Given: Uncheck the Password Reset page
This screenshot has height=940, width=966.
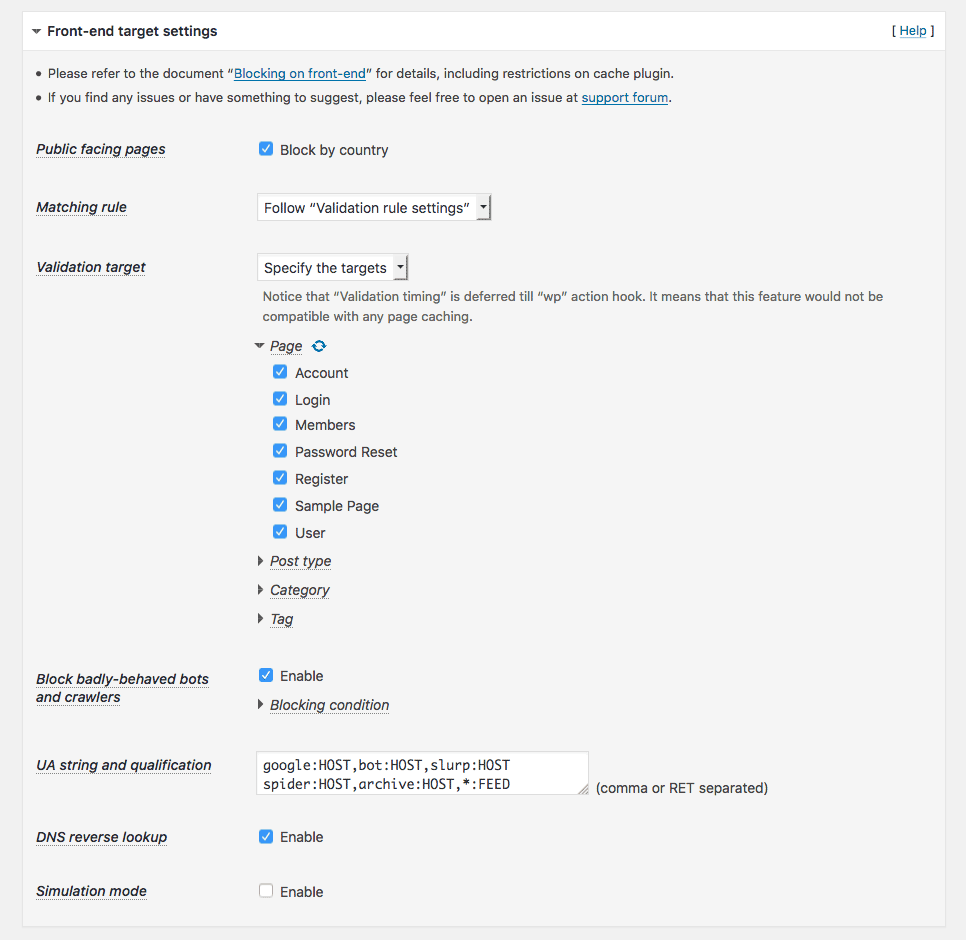Looking at the screenshot, I should [x=280, y=451].
